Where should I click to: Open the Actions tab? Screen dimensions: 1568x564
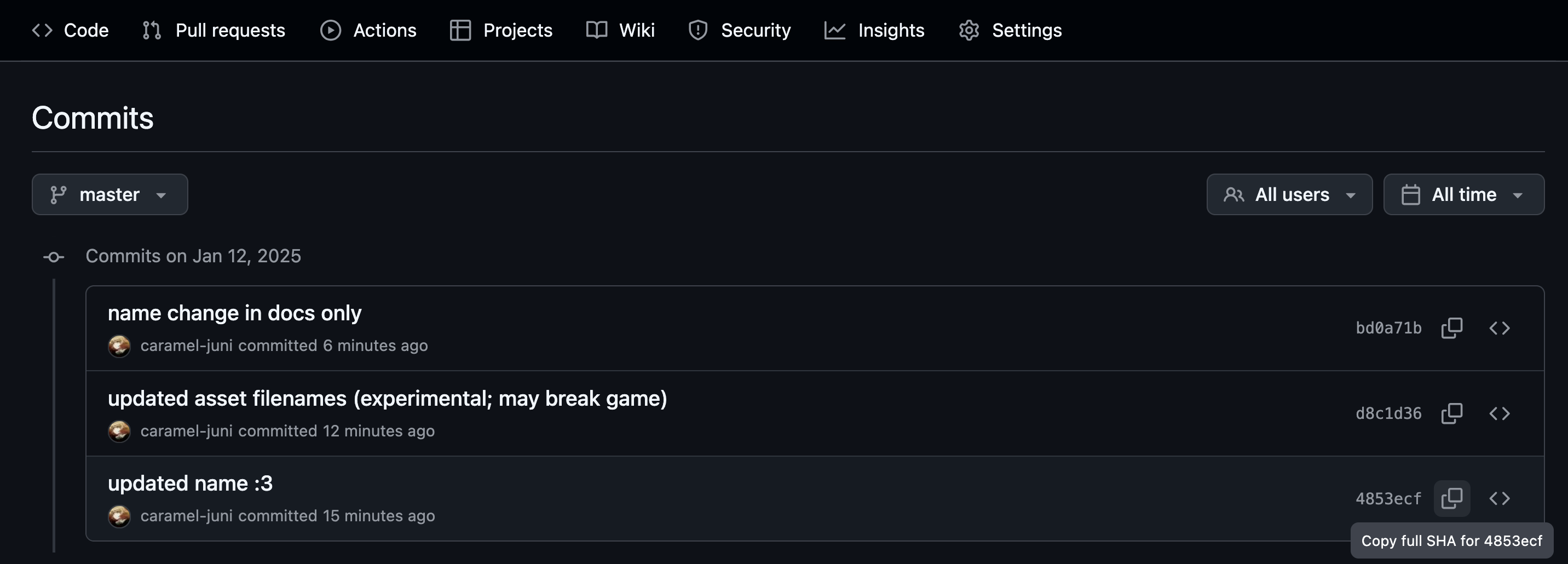point(368,30)
